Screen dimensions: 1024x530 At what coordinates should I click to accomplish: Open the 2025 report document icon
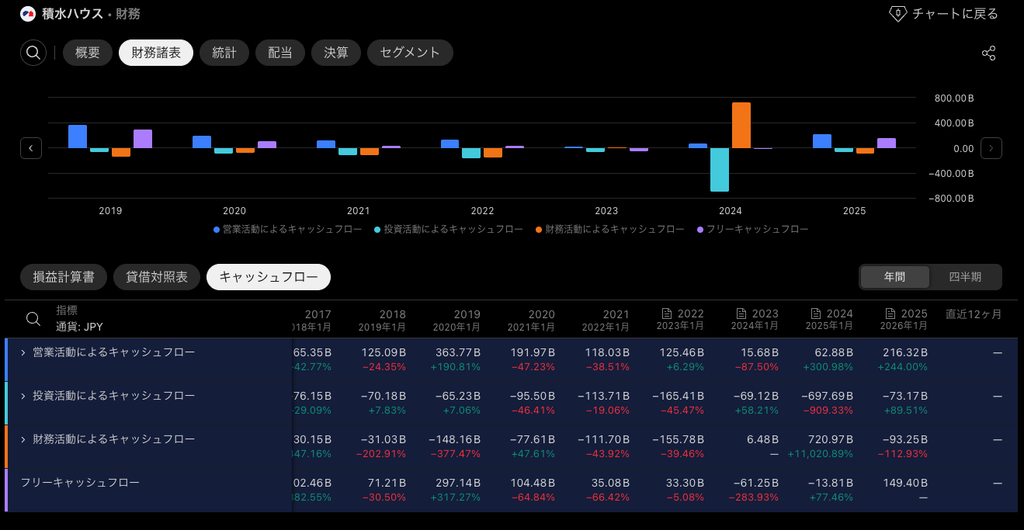point(890,314)
